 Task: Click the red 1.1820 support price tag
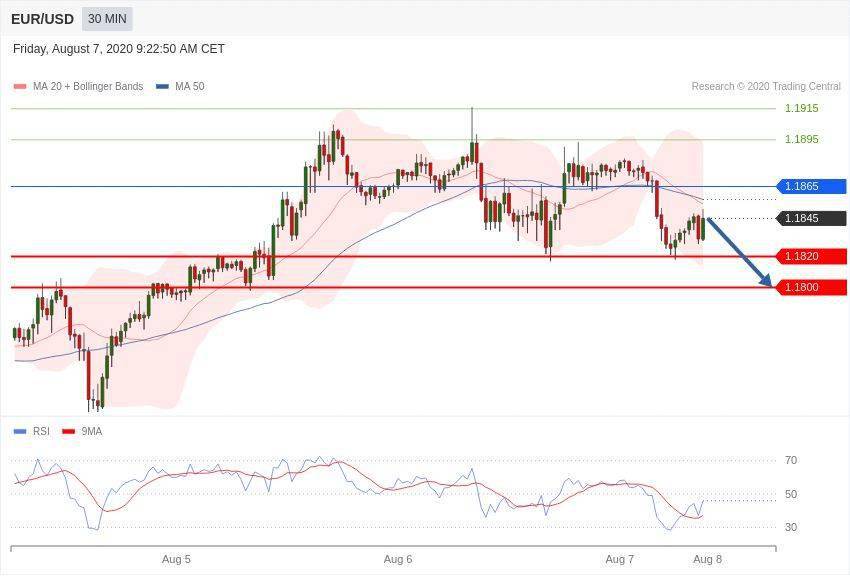(x=811, y=256)
